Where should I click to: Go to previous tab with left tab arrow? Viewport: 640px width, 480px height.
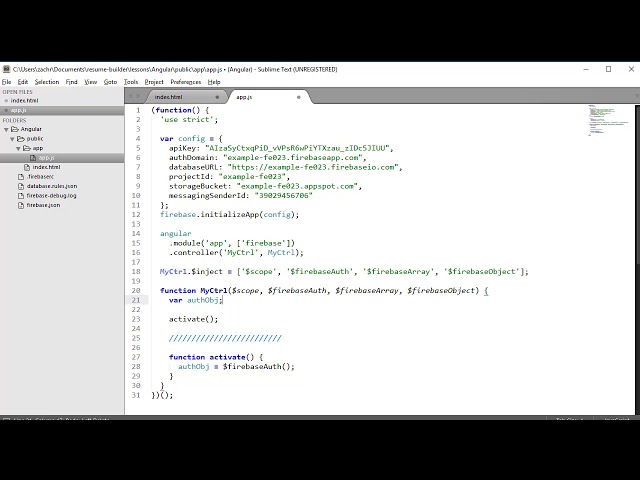coord(131,96)
